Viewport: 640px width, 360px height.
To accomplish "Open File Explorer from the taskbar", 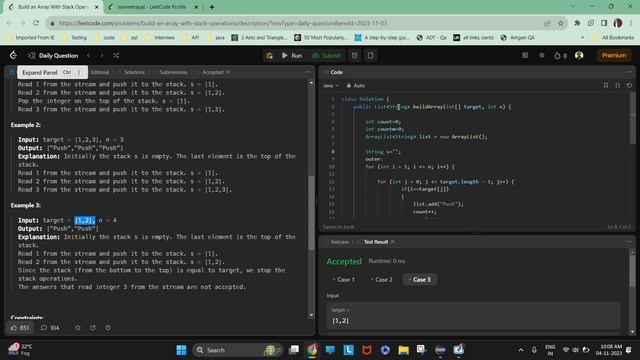I will [403, 350].
